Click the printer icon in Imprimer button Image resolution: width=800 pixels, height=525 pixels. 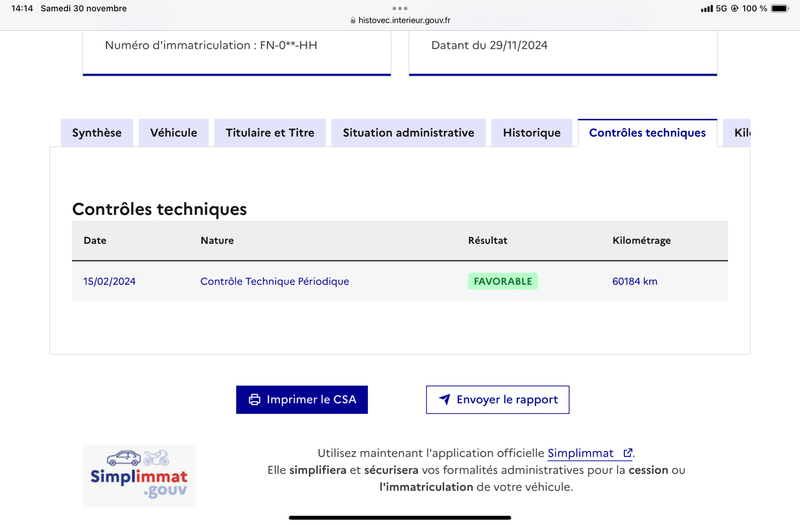pyautogui.click(x=254, y=399)
